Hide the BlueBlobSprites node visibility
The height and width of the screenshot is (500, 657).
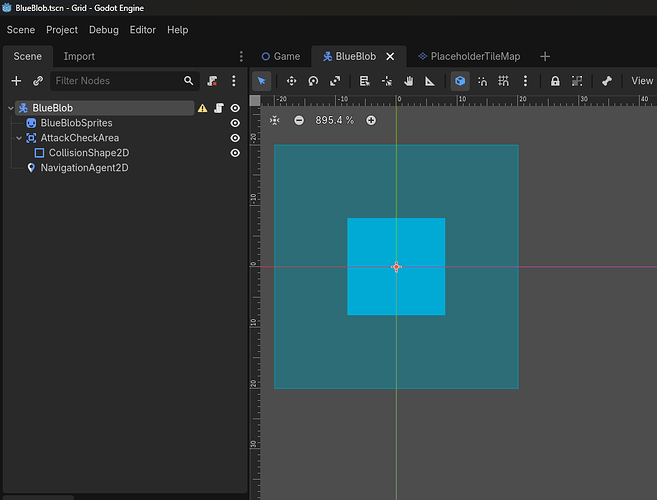235,123
